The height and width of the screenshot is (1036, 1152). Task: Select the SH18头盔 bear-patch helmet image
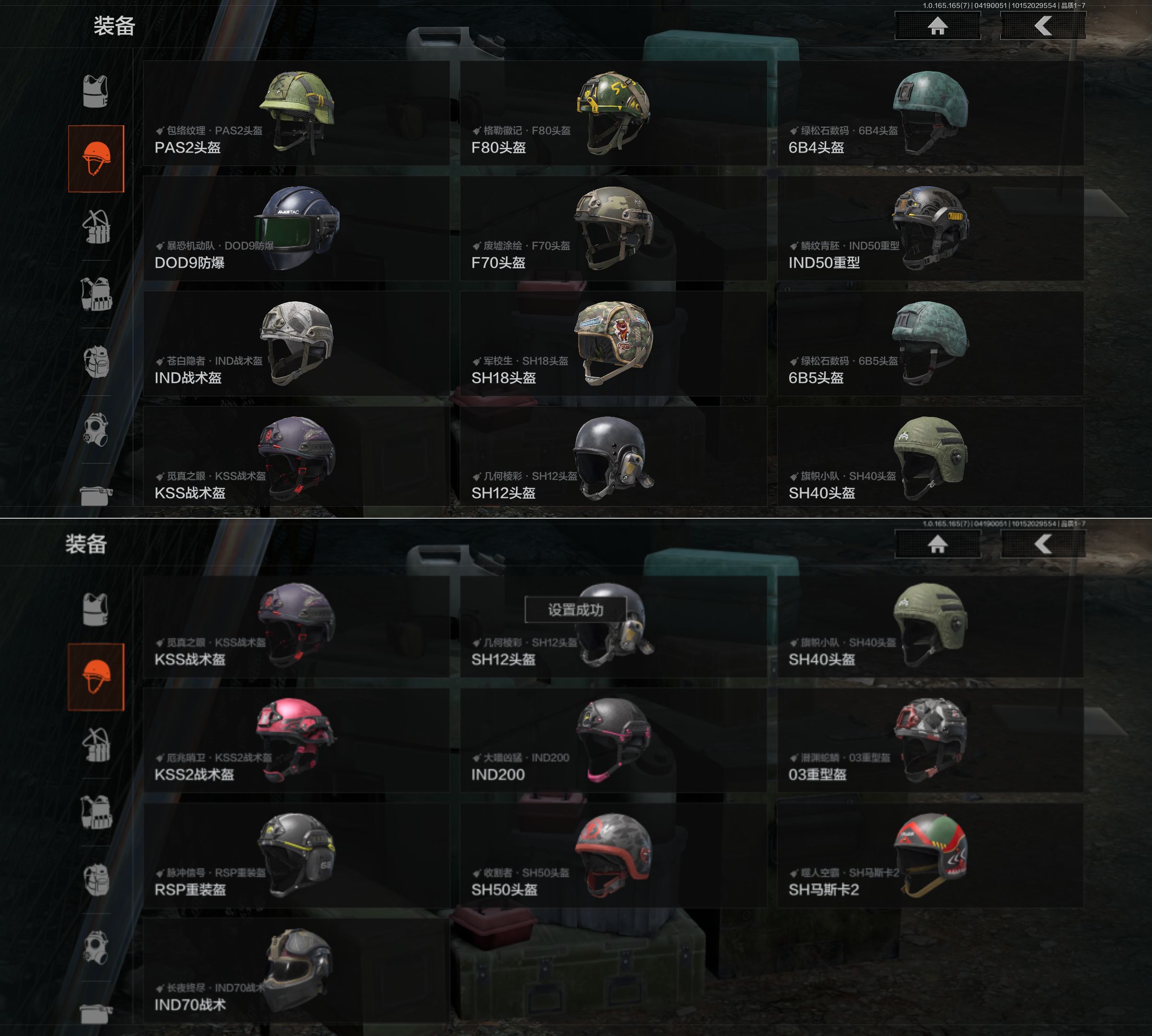(x=613, y=343)
